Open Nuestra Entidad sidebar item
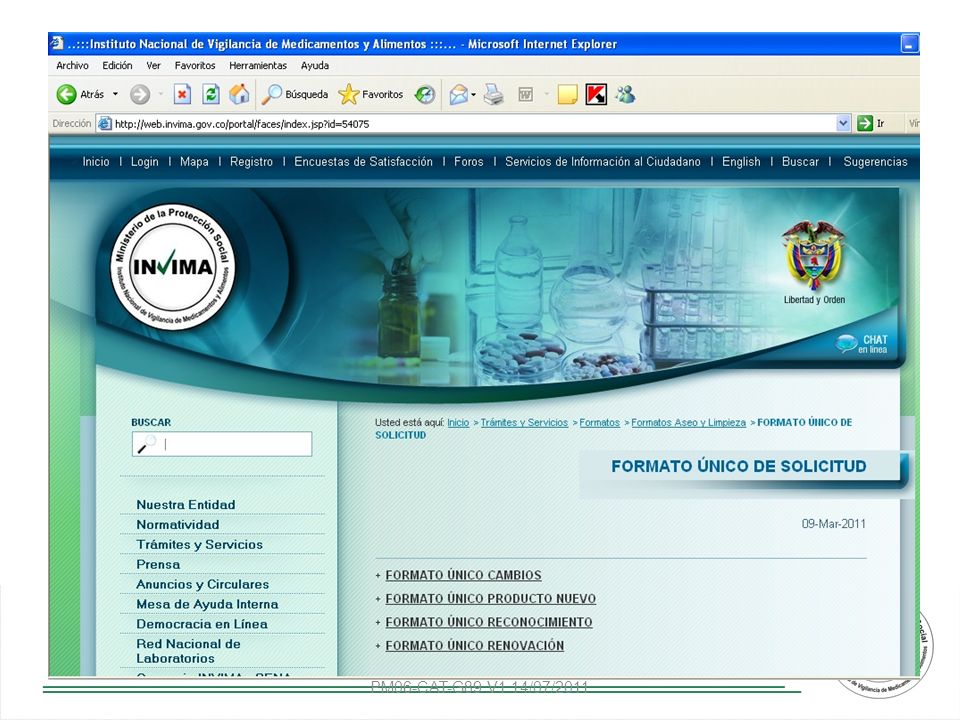960x720 pixels. click(x=186, y=504)
